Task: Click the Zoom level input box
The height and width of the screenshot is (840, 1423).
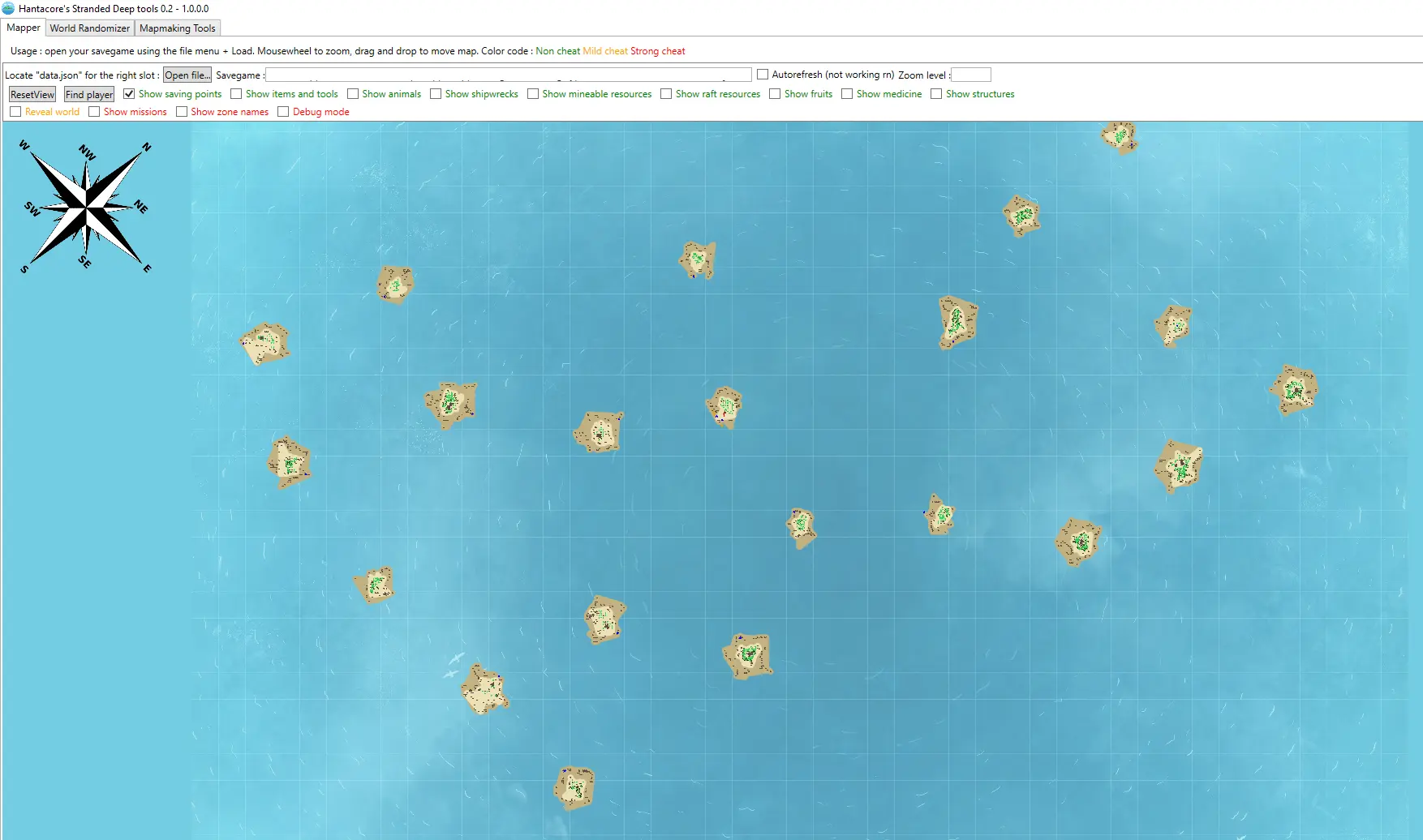Action: (971, 75)
